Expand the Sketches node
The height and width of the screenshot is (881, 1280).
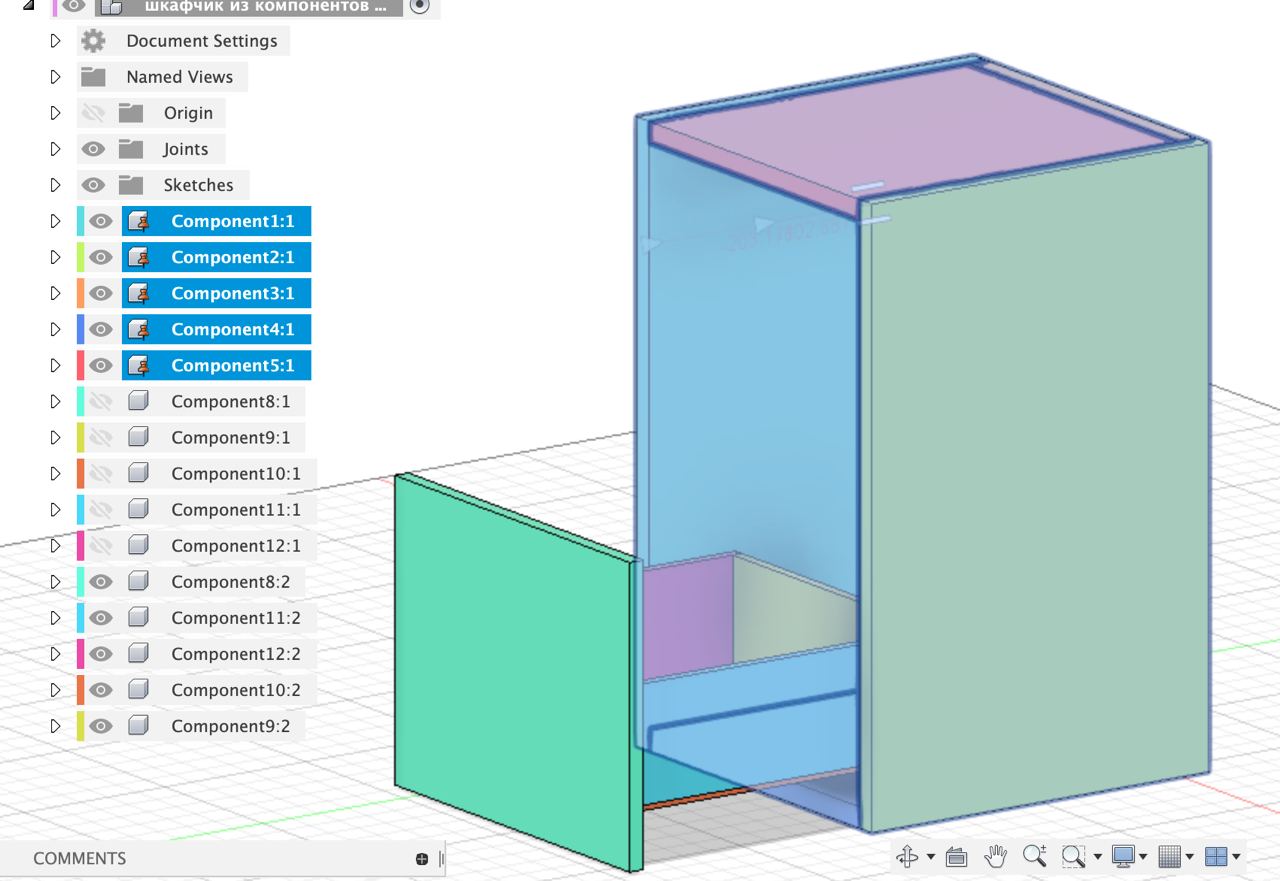[55, 185]
